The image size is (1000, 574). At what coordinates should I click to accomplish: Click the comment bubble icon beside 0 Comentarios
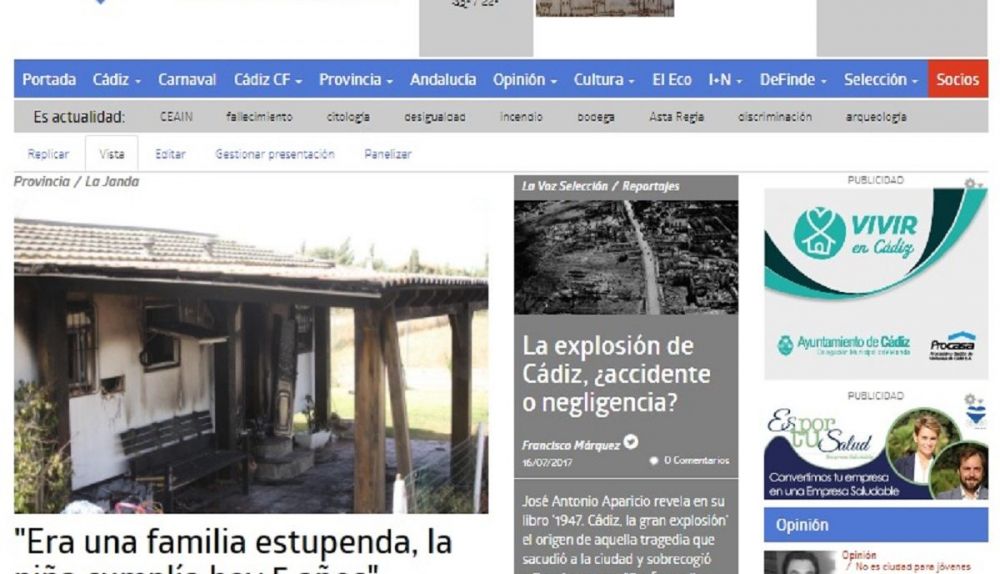[x=653, y=461]
